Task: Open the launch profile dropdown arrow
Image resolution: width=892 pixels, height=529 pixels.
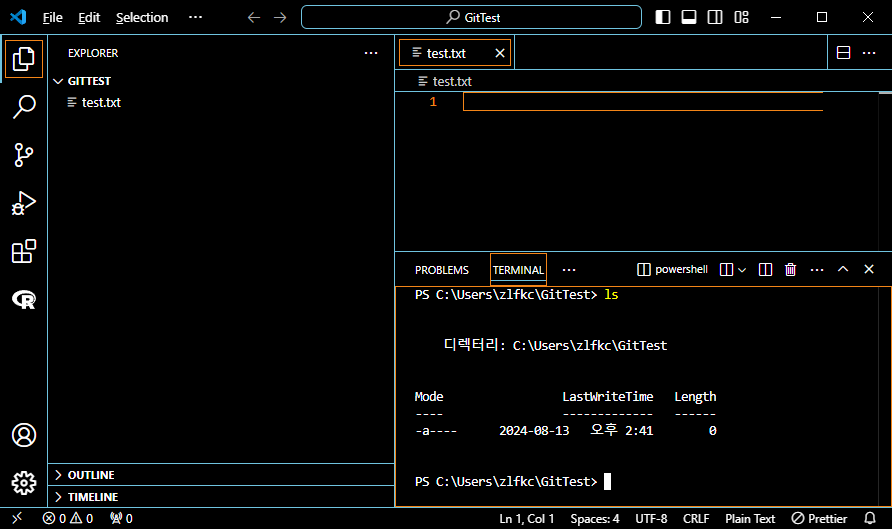Action: tap(742, 270)
